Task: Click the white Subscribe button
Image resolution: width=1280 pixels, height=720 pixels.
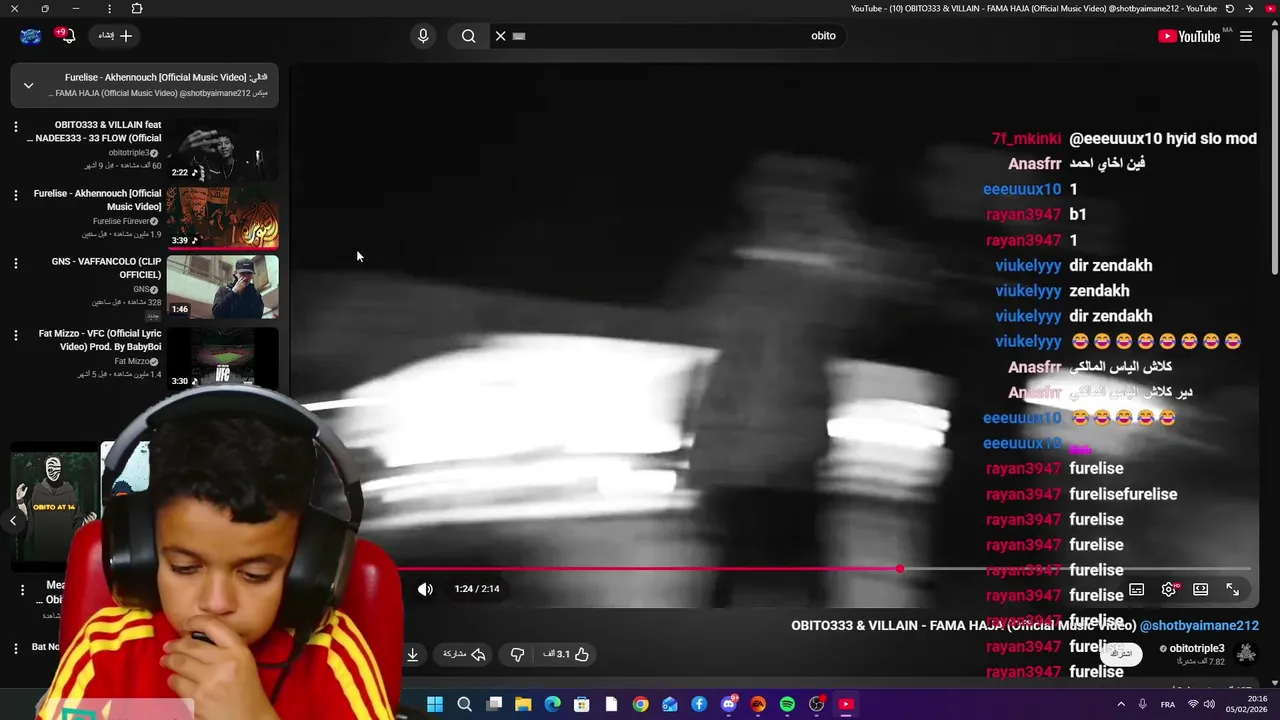Action: pos(1122,653)
